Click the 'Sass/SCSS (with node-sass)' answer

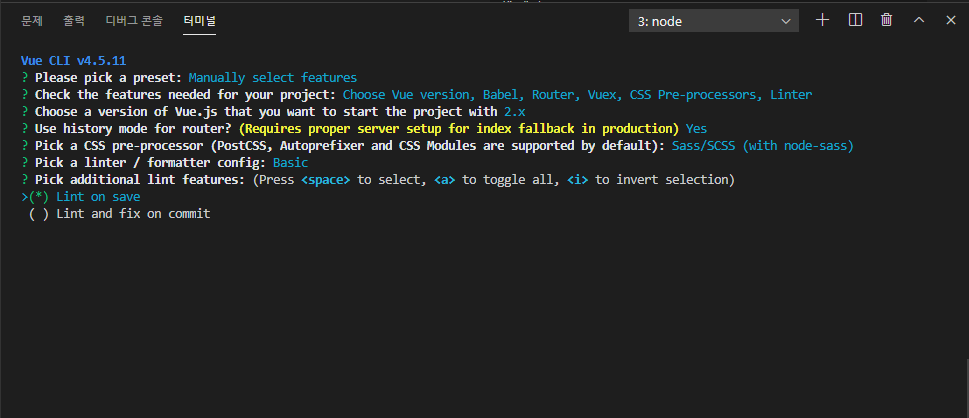click(763, 146)
